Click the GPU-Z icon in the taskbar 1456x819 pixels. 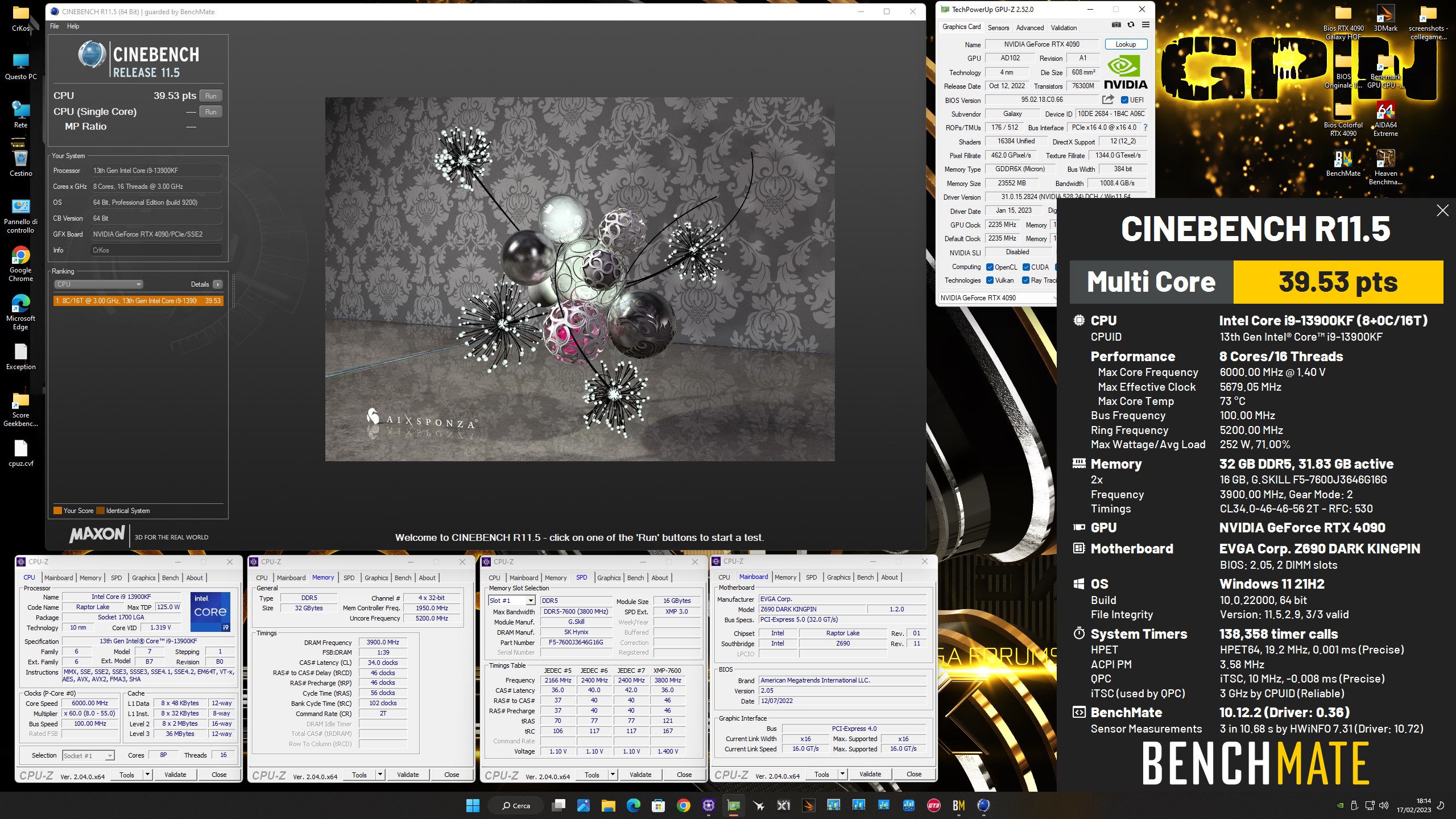click(x=734, y=805)
